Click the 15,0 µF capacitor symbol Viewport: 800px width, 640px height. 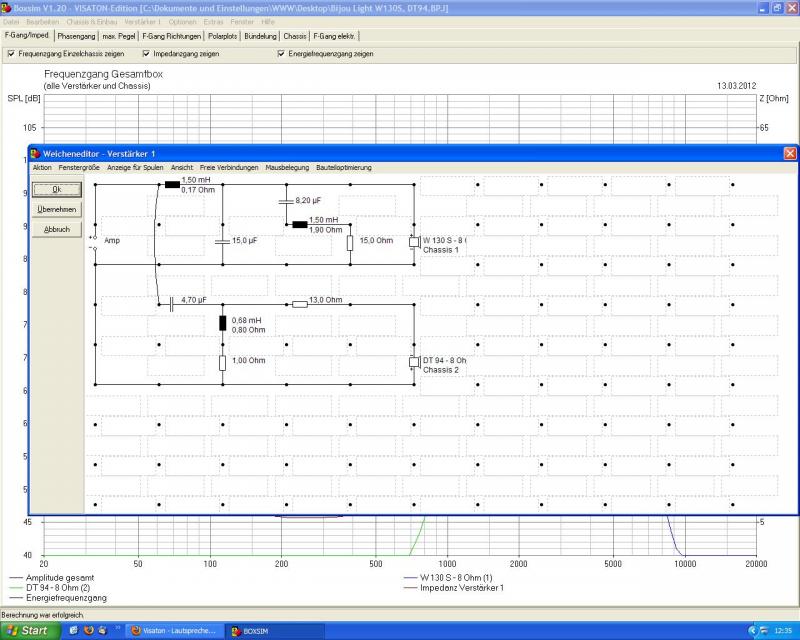pos(222,241)
